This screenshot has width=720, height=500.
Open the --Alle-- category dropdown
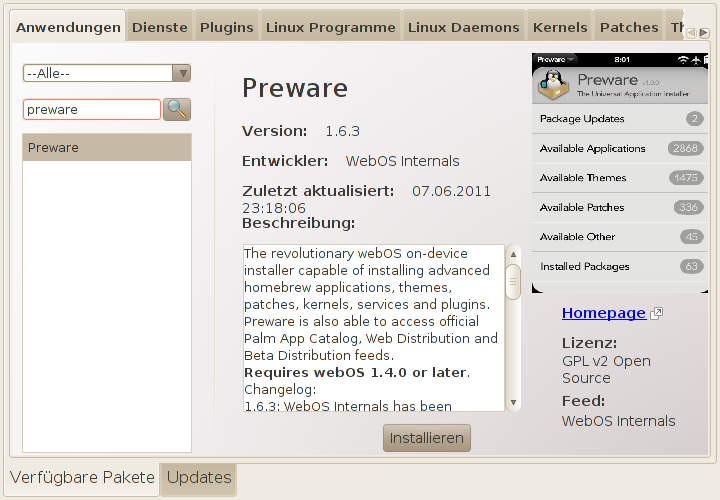(107, 73)
